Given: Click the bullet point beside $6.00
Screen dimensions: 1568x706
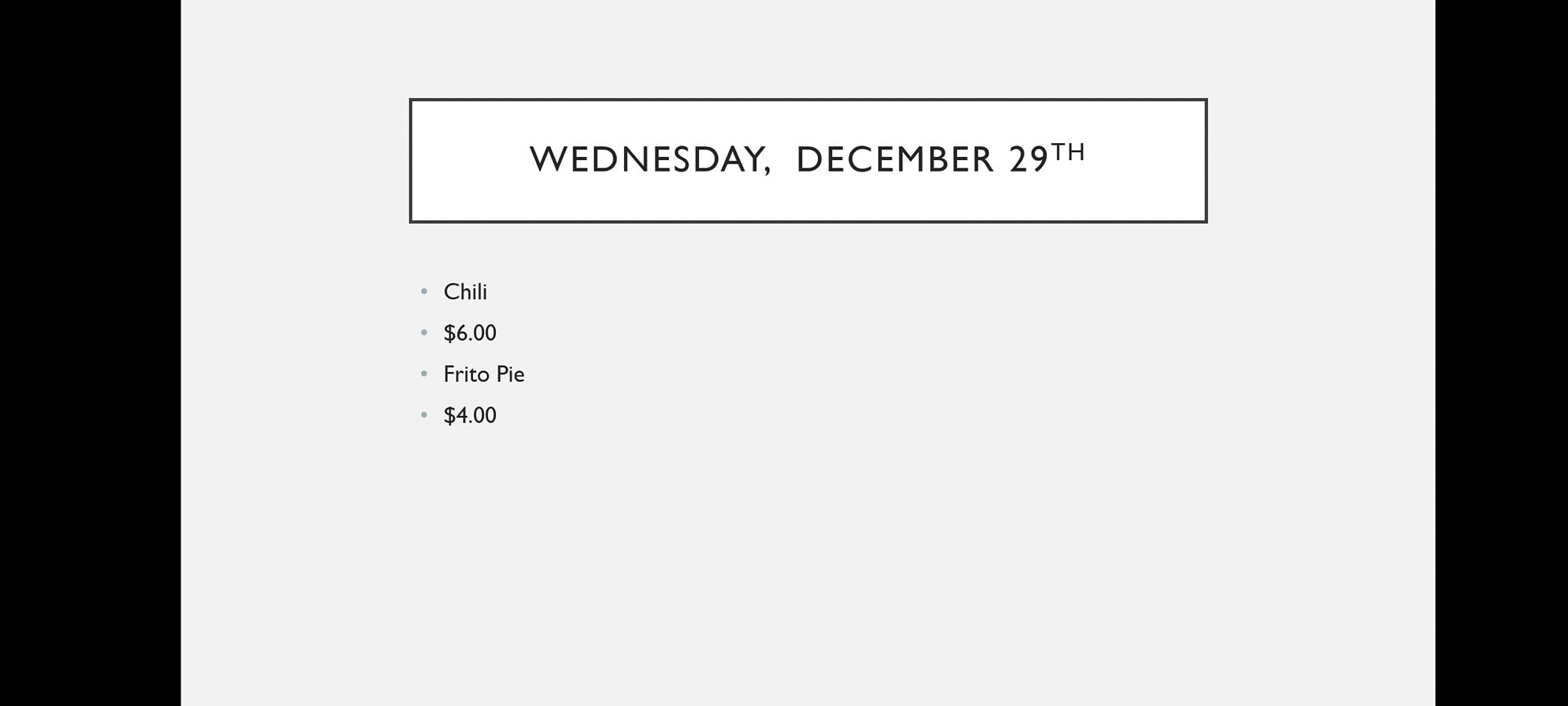Looking at the screenshot, I should pos(424,333).
